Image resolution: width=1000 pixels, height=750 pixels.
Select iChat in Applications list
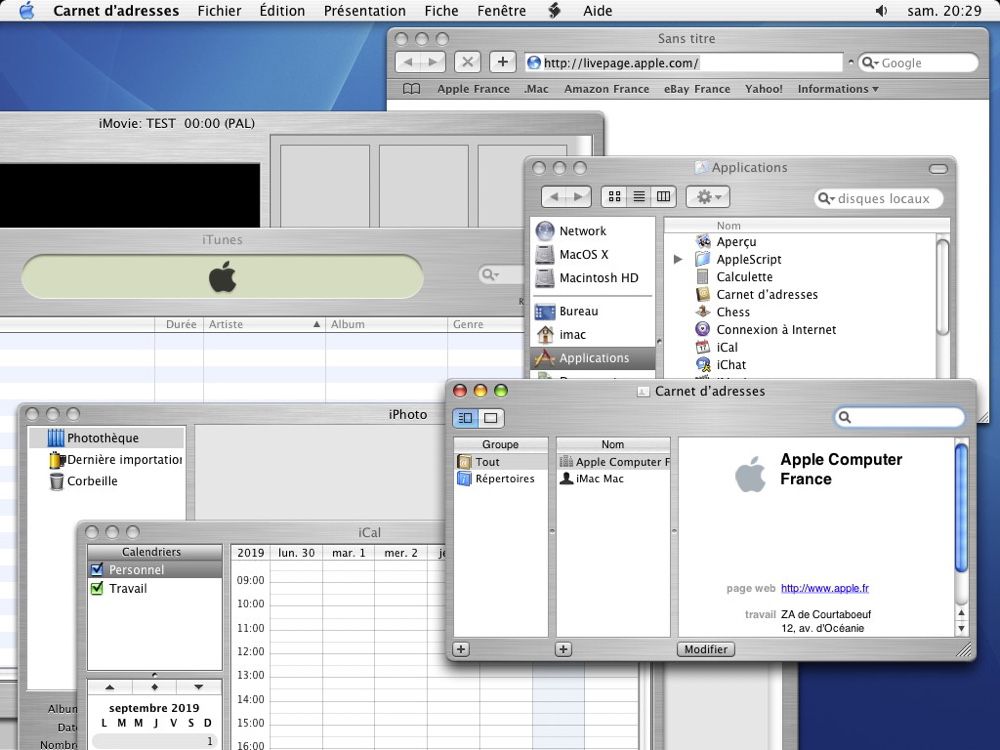tap(731, 365)
